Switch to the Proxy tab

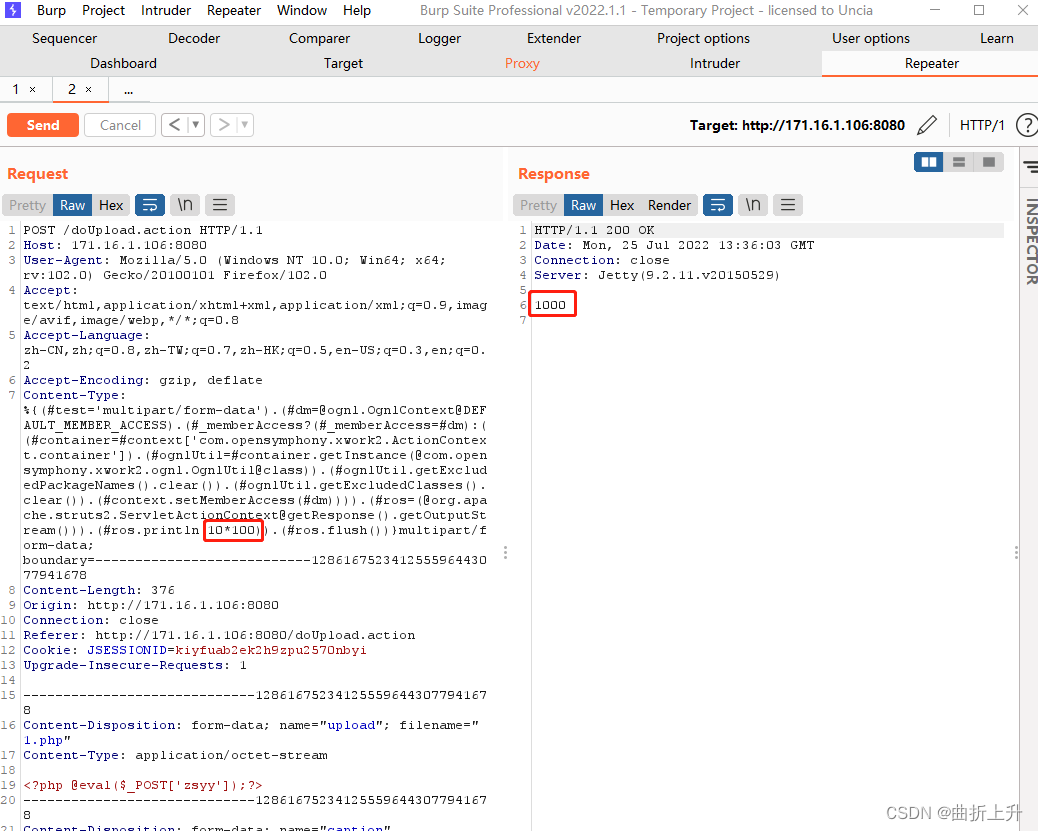click(522, 64)
